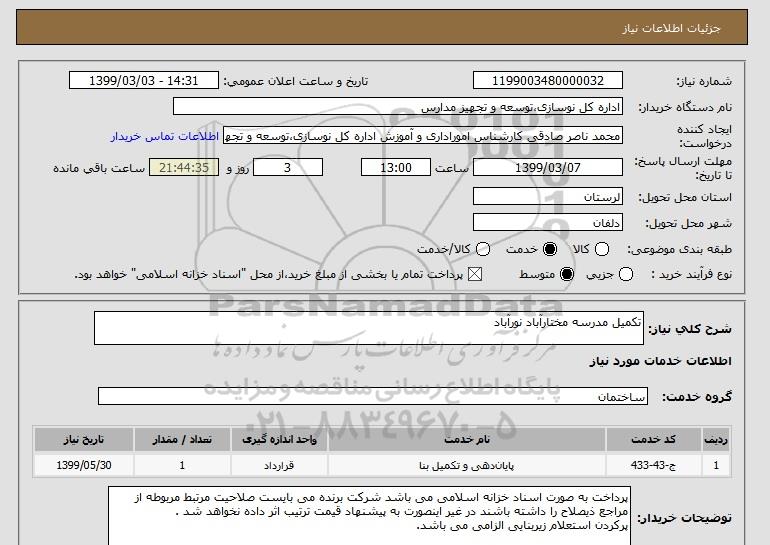Click the شرح کلی نیاز label
The image size is (770, 545).
(690, 329)
